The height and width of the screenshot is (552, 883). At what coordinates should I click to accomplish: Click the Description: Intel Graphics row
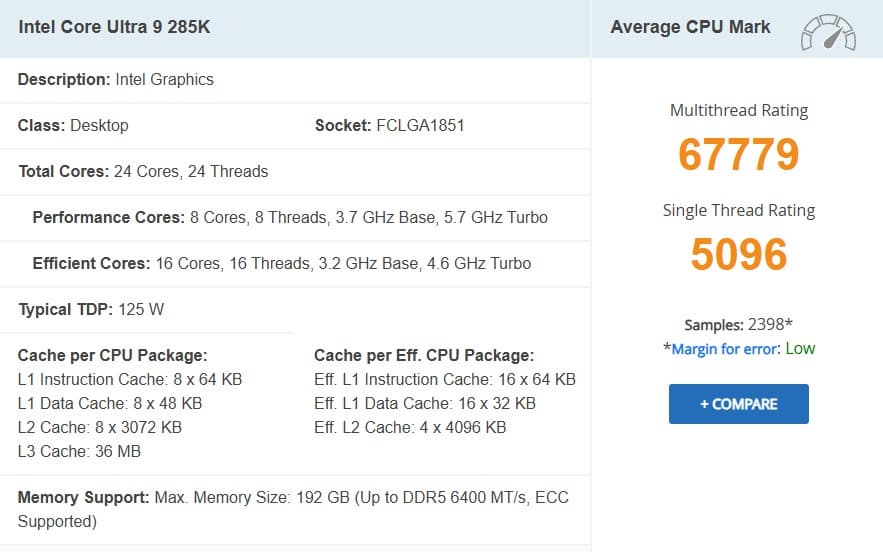[116, 79]
